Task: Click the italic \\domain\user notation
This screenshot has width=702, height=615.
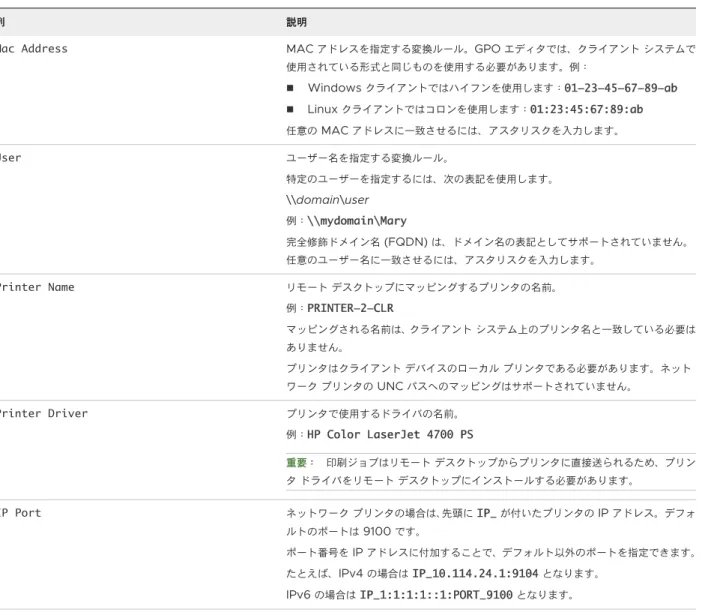Action: click(x=328, y=200)
